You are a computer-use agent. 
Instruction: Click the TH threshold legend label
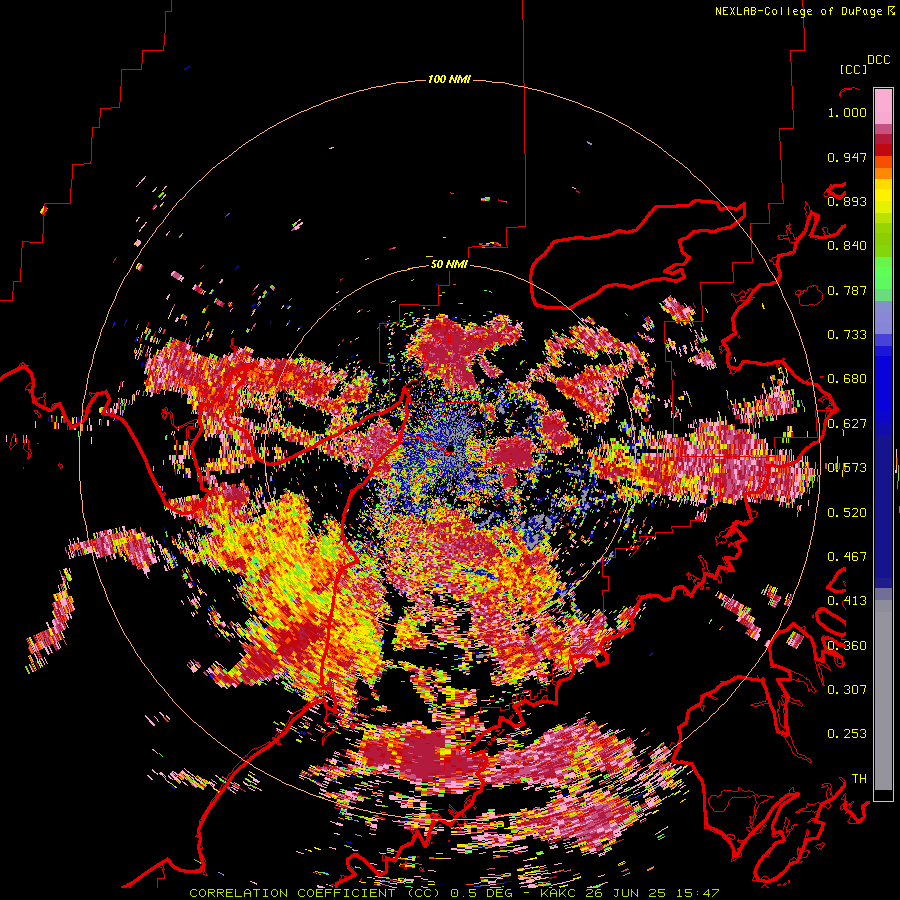[859, 779]
